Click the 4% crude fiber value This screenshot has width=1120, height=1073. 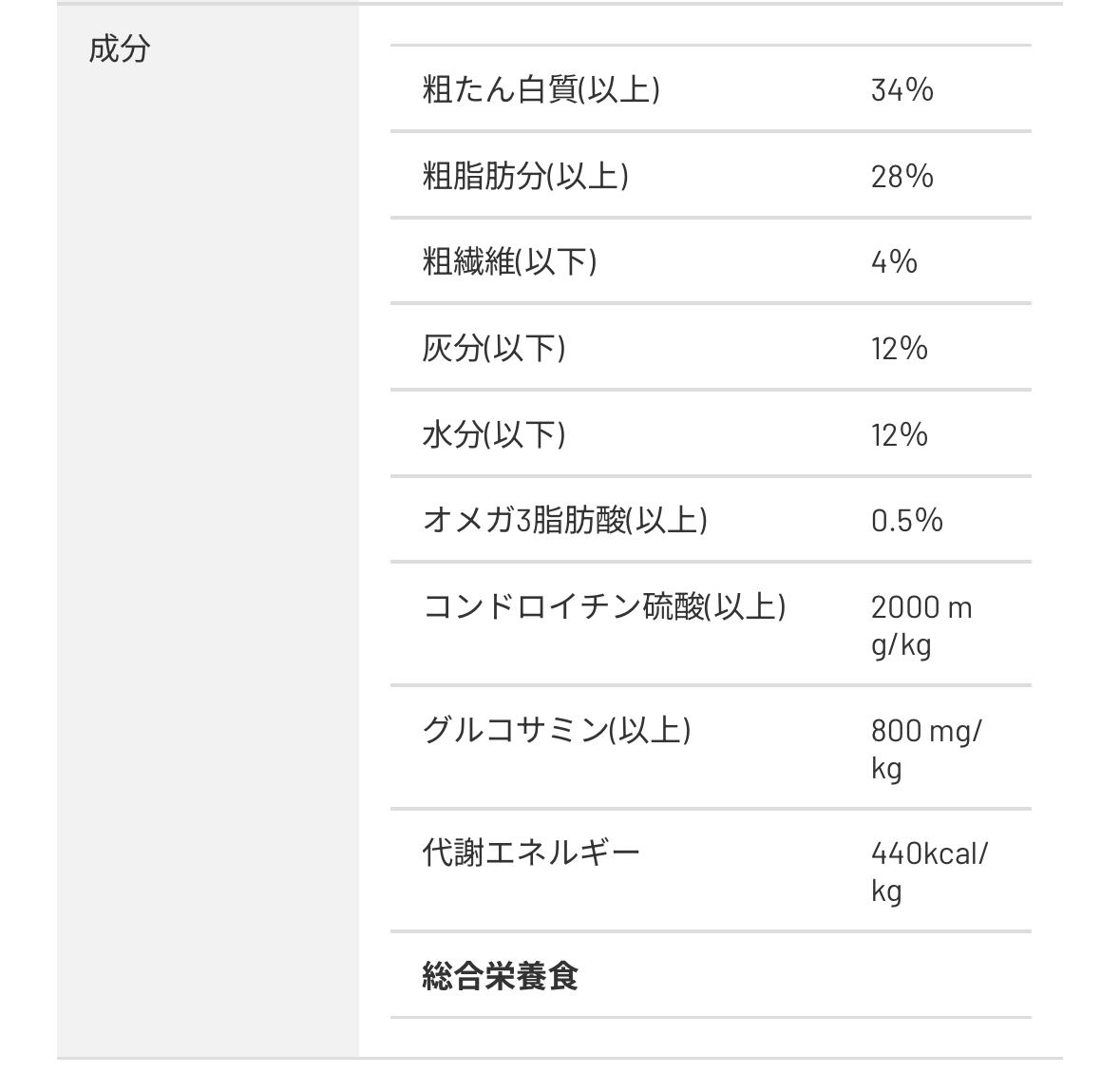(894, 262)
